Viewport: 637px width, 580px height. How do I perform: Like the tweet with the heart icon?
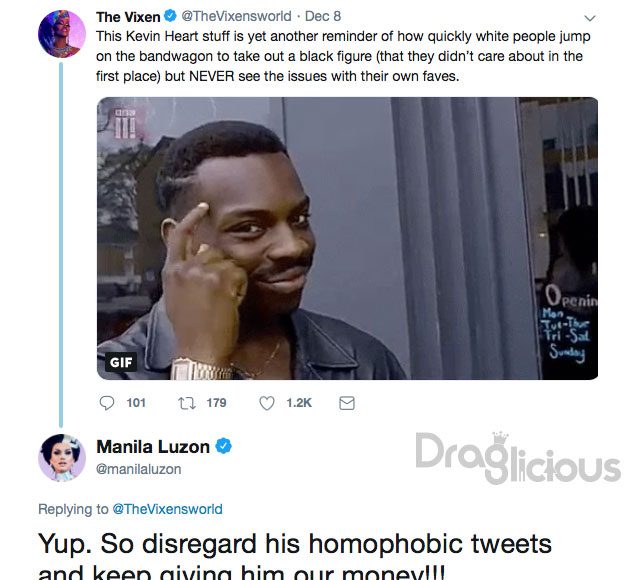coord(267,403)
